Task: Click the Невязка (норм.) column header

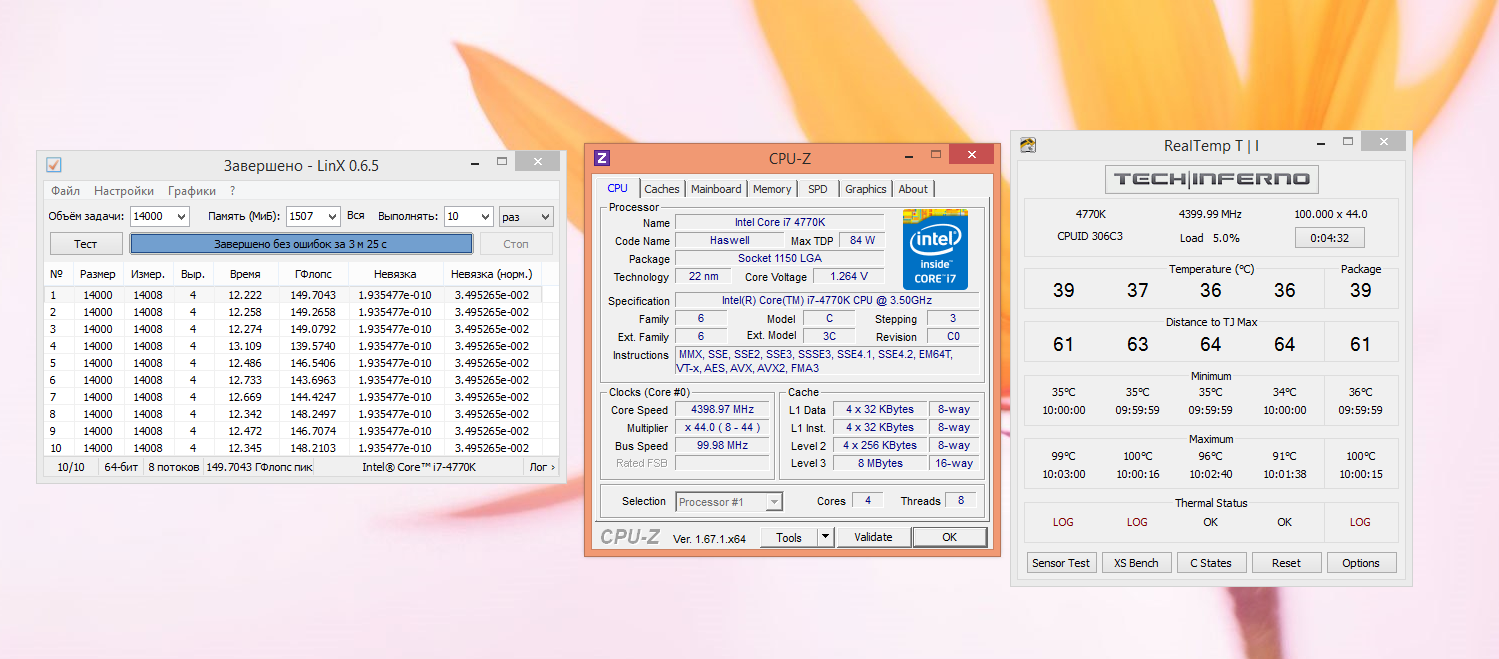Action: (492, 274)
